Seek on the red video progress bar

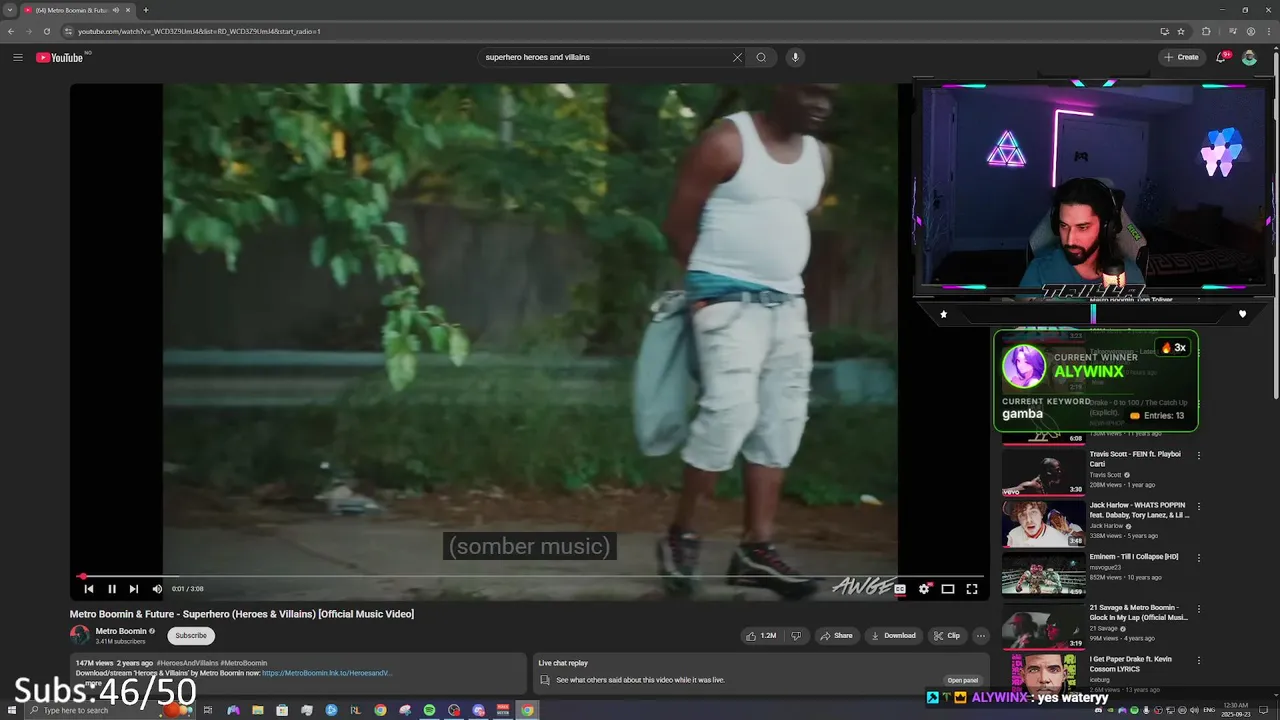[x=530, y=576]
